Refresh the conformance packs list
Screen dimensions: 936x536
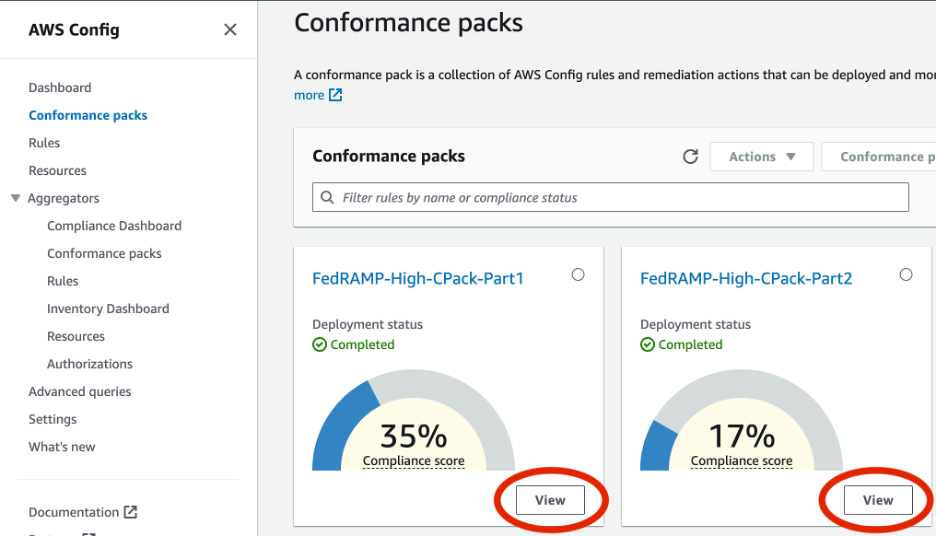(x=690, y=156)
